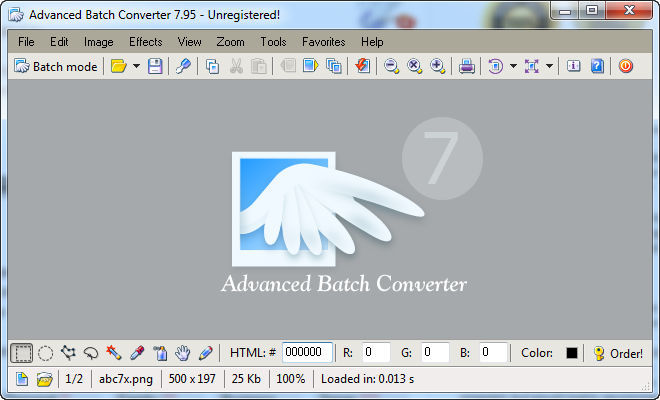This screenshot has height=400, width=660.
Task: Click the HTML hex color input field
Action: 307,352
